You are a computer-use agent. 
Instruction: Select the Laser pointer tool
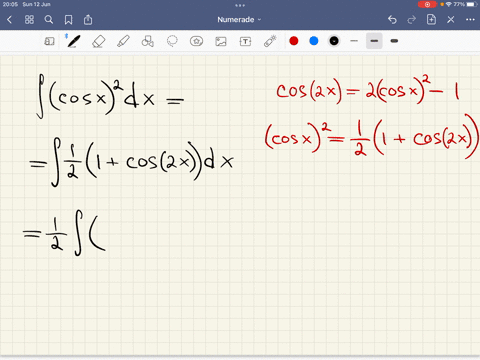[270, 41]
